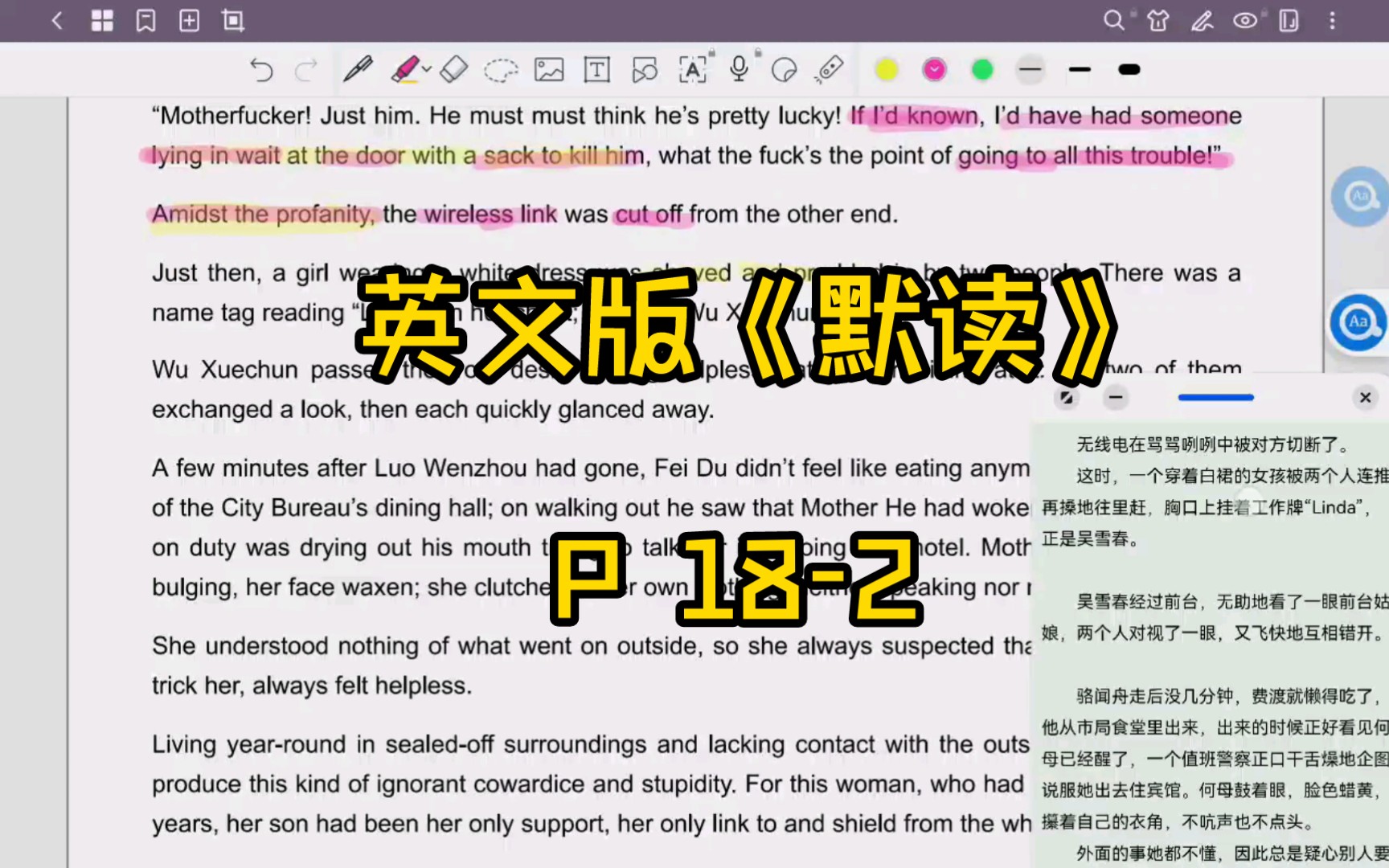
Task: Open search with the magnifier icon
Action: point(1113,20)
